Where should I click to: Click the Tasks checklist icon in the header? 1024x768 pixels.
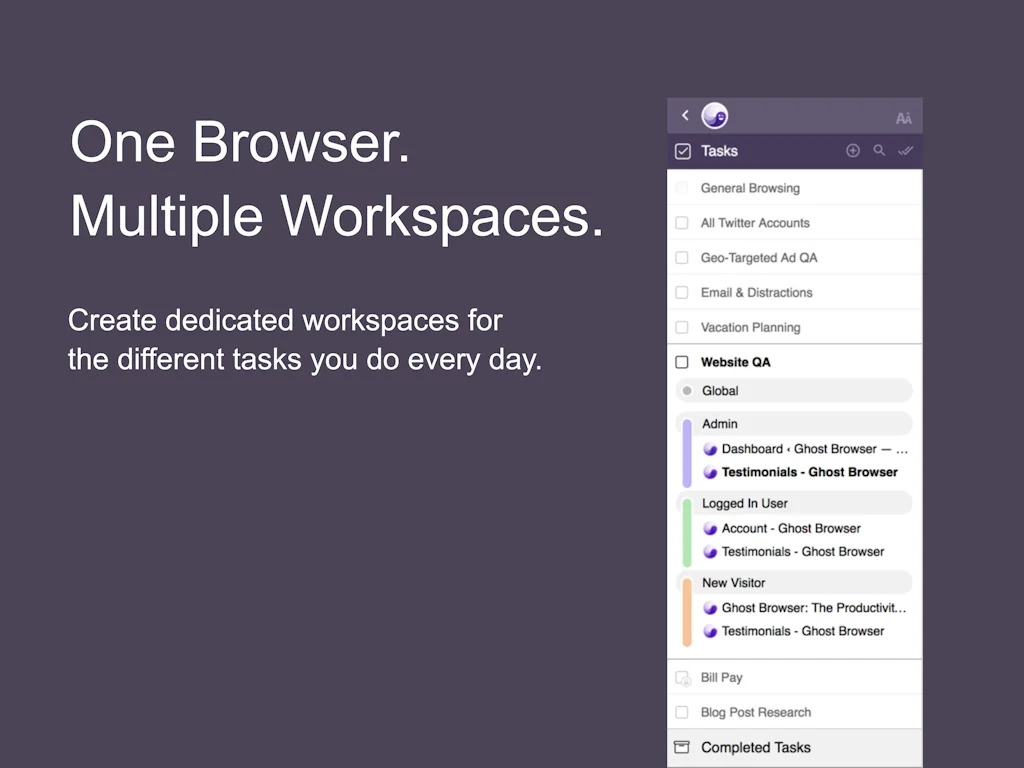(x=682, y=150)
